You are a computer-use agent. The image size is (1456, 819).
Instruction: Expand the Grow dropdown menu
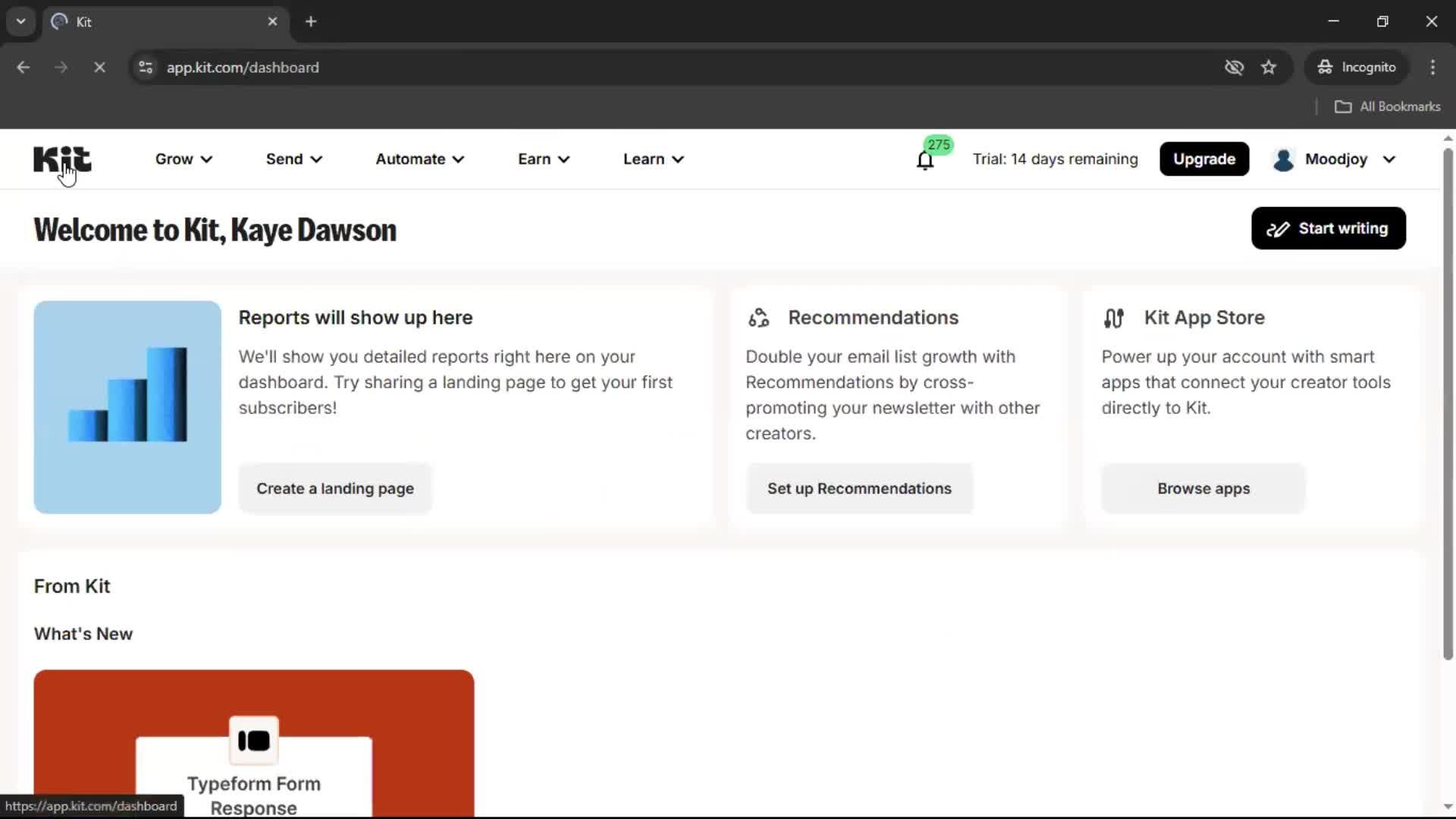[x=184, y=159]
